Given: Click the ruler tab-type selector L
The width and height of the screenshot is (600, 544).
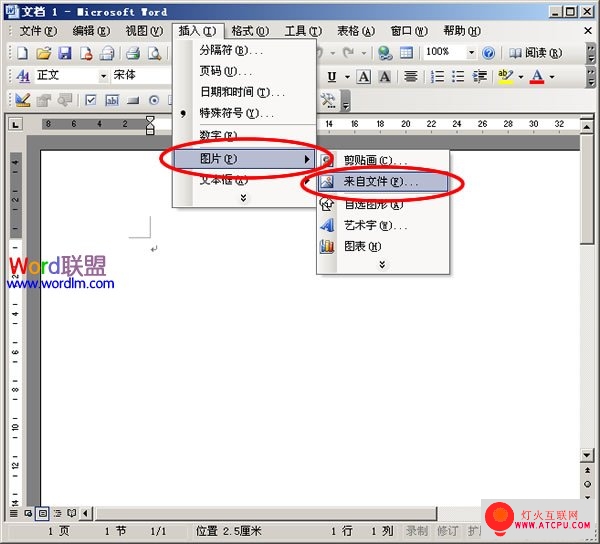Looking at the screenshot, I should (x=15, y=124).
